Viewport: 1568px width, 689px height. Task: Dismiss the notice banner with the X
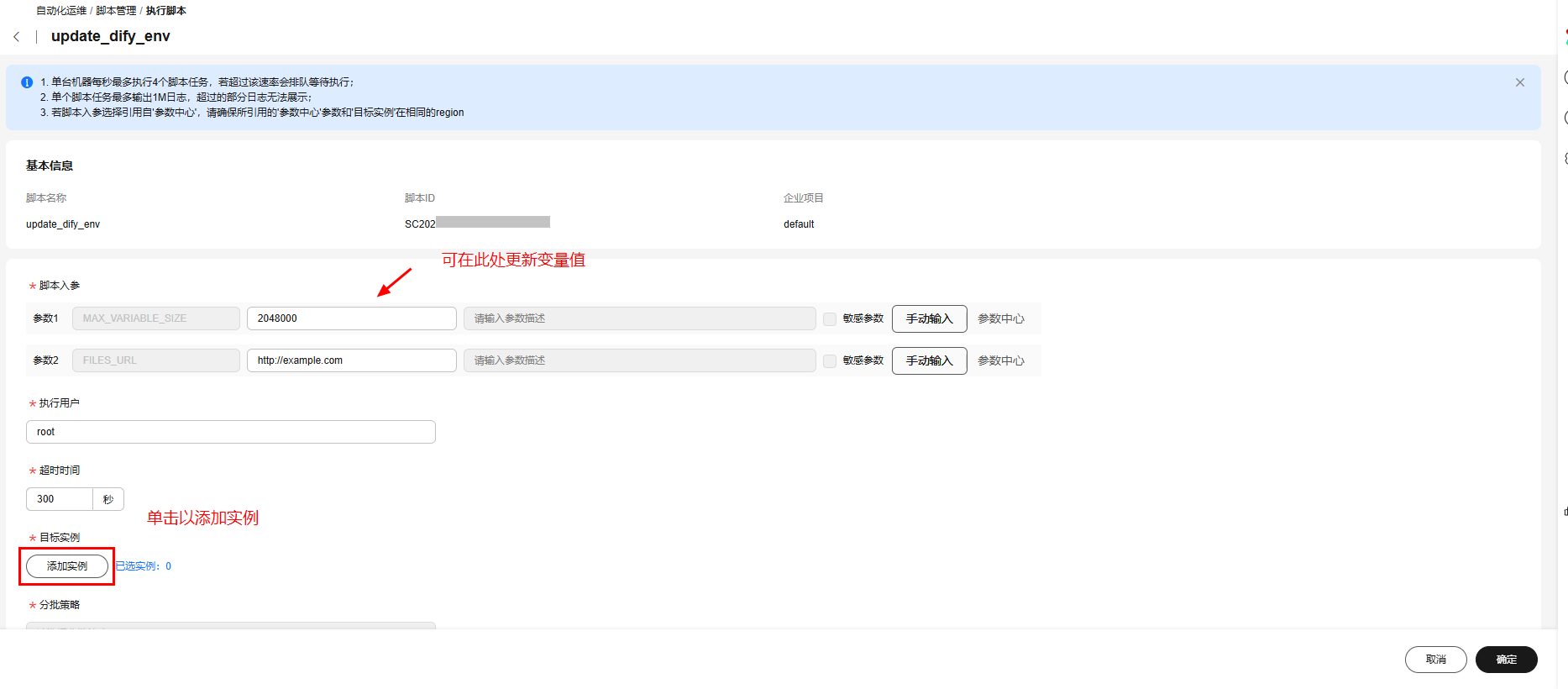[x=1520, y=82]
